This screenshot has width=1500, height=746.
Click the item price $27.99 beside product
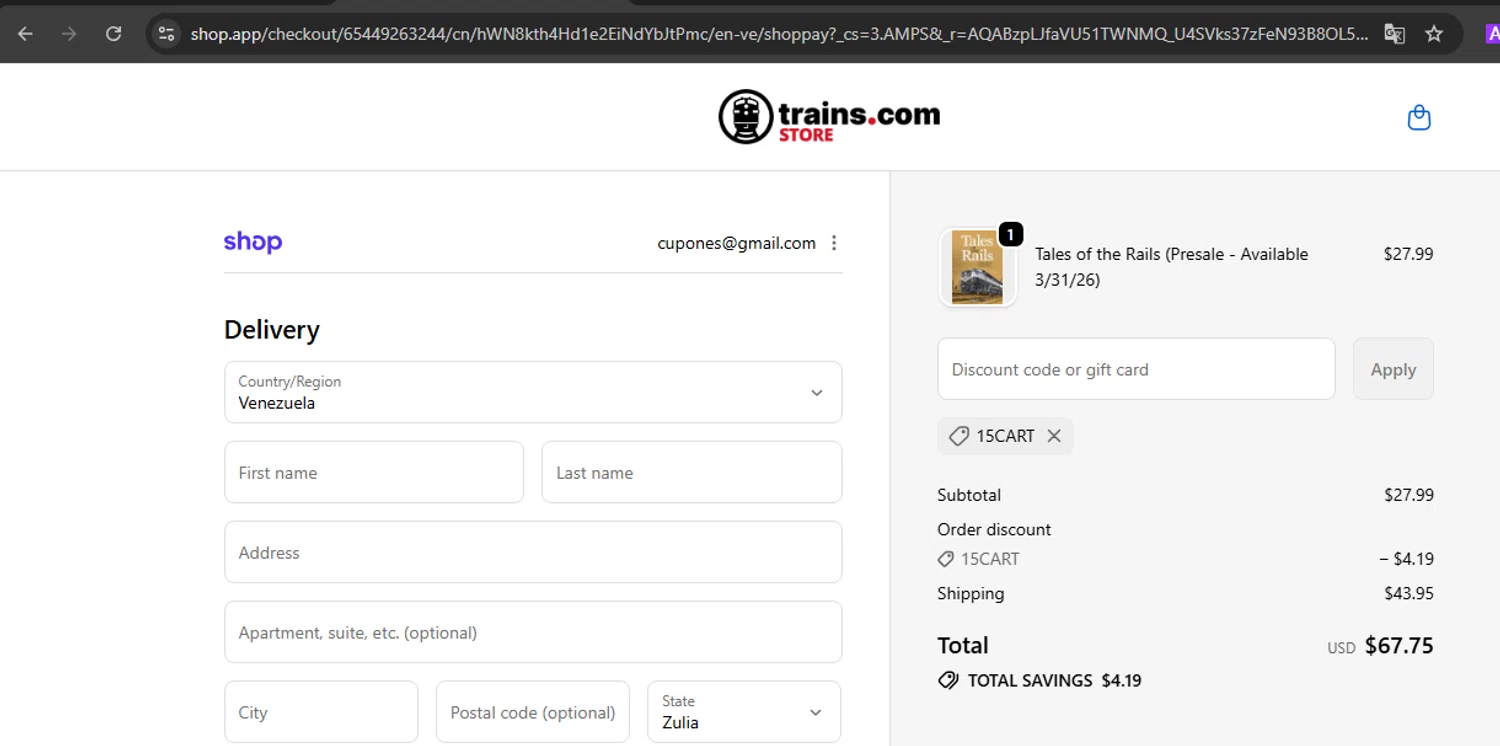click(1408, 254)
